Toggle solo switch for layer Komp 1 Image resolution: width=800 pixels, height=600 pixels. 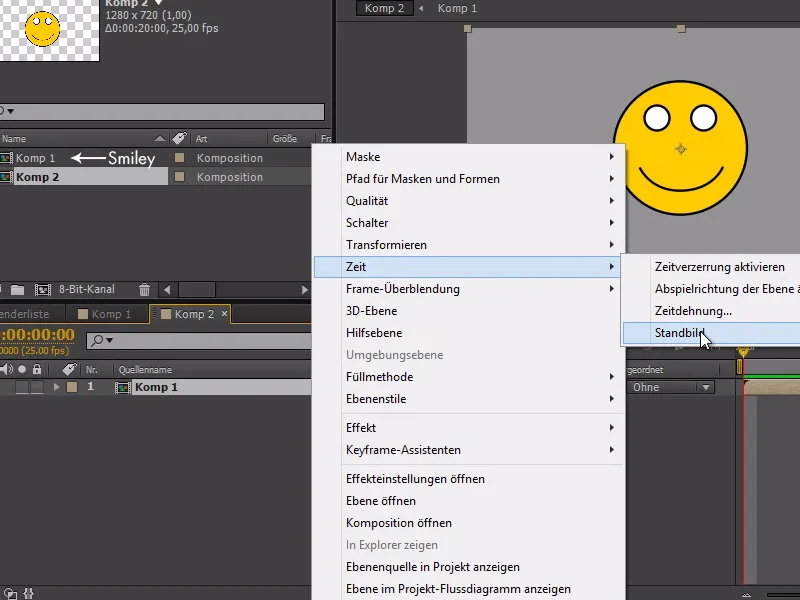pos(22,387)
